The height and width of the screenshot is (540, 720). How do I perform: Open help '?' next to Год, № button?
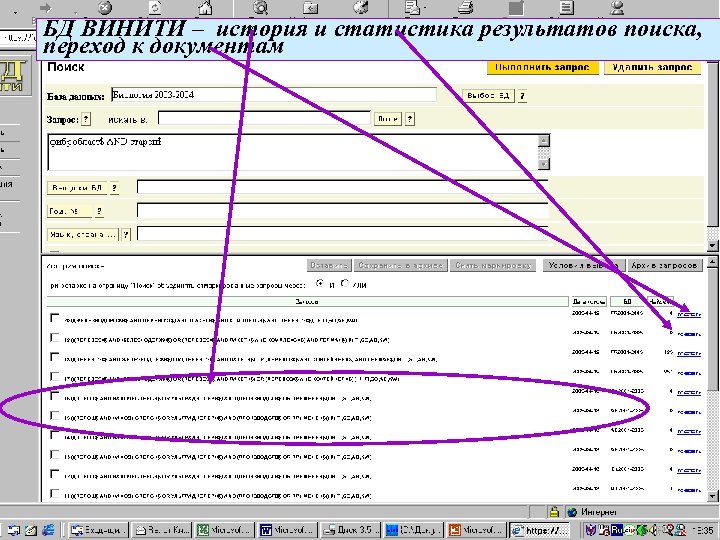tap(99, 211)
